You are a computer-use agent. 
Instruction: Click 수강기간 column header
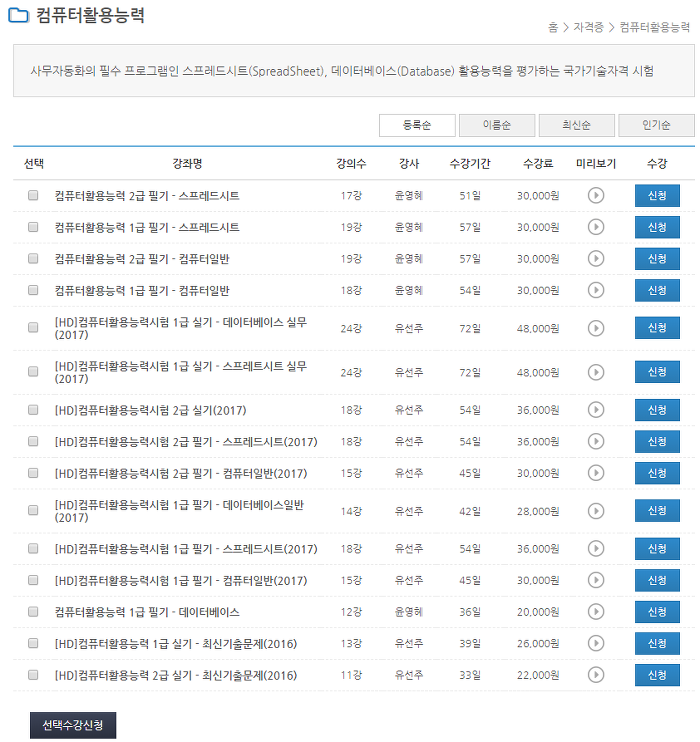click(x=470, y=164)
